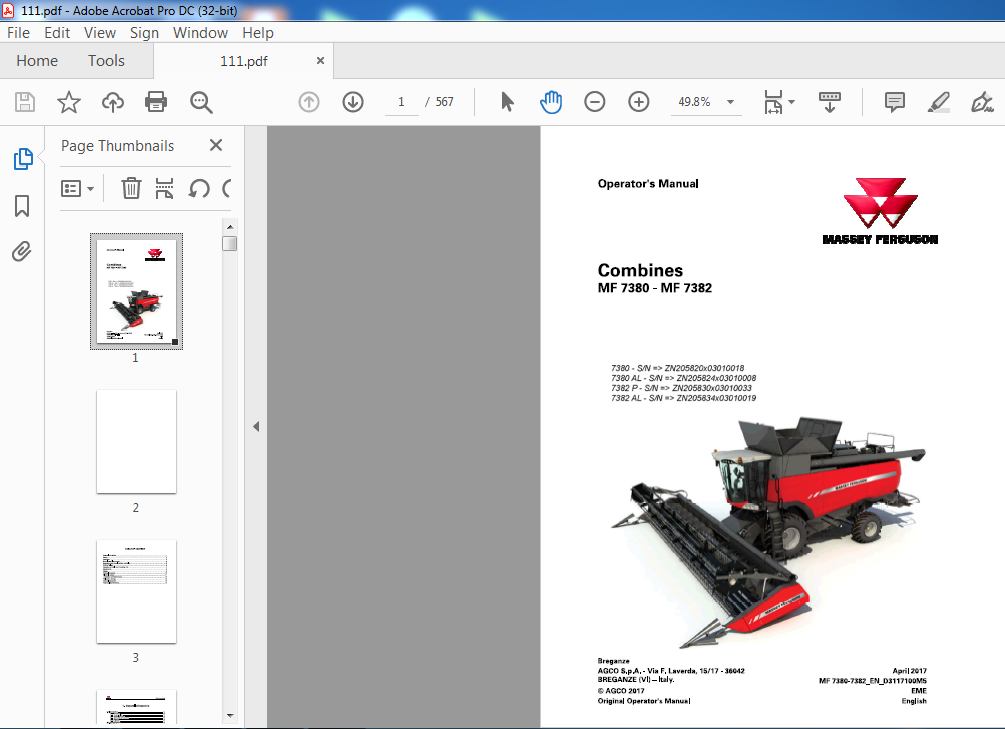
Task: Select the highlighter pen tool
Action: [x=938, y=102]
